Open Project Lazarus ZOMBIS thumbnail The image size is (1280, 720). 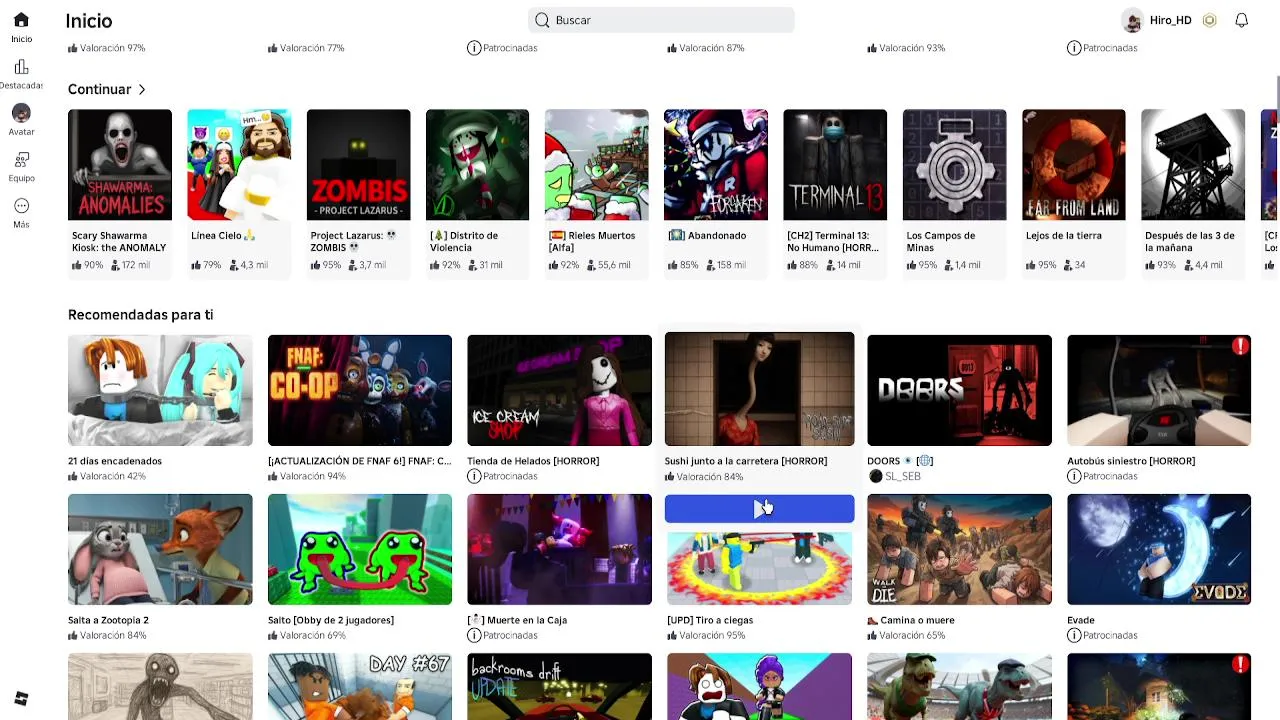click(358, 165)
